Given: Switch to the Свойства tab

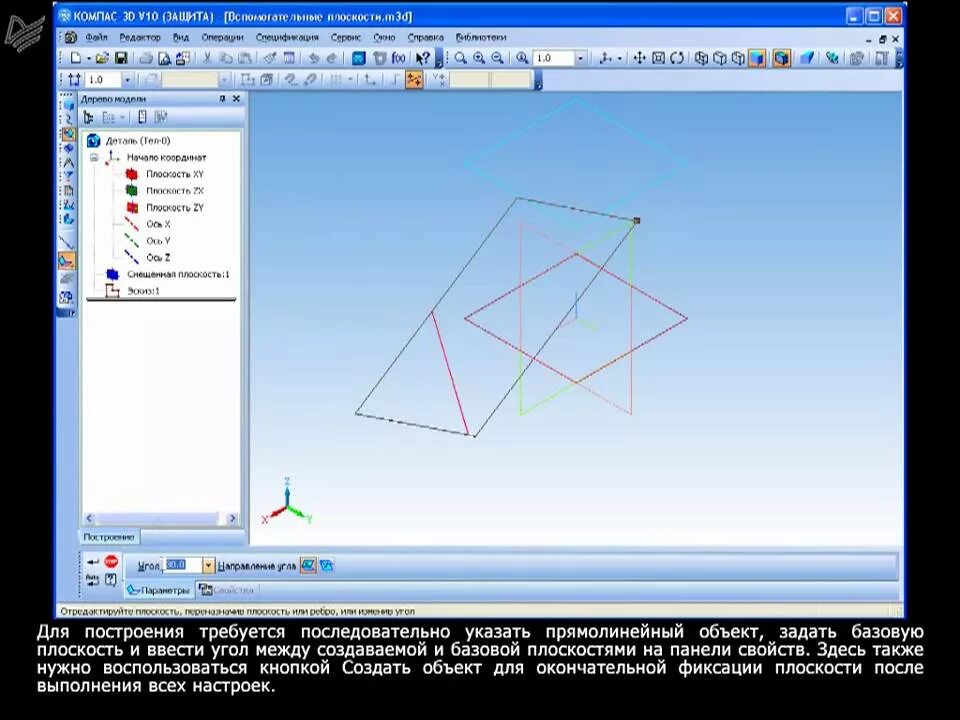Looking at the screenshot, I should point(227,590).
